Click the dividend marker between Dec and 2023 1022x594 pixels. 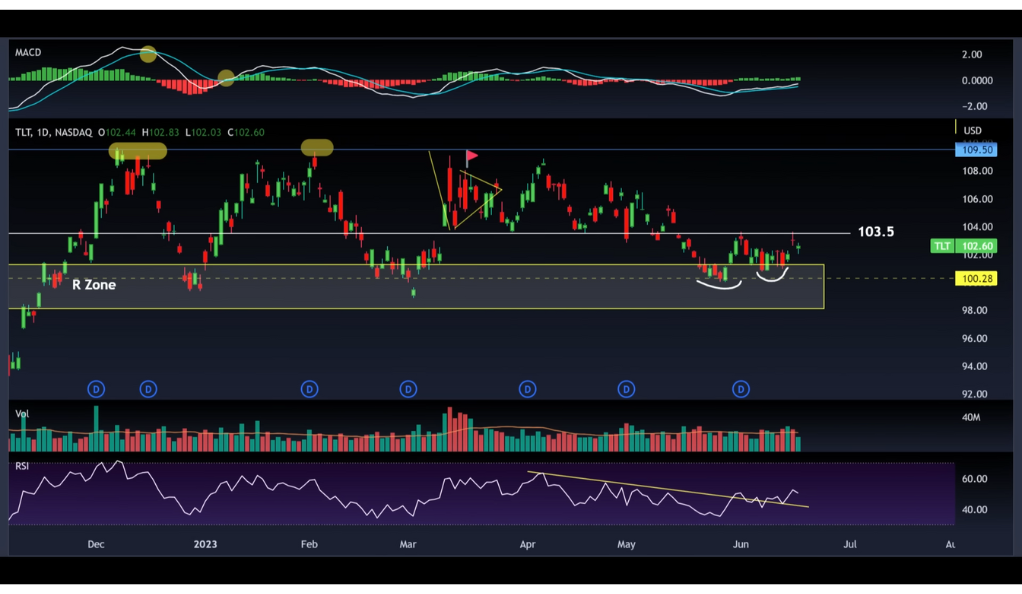coord(148,389)
